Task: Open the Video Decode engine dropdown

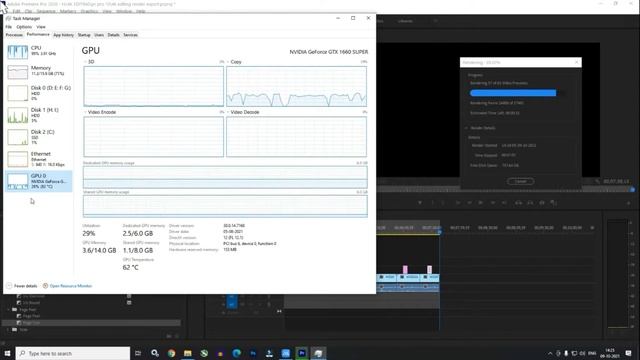Action: coord(243,112)
